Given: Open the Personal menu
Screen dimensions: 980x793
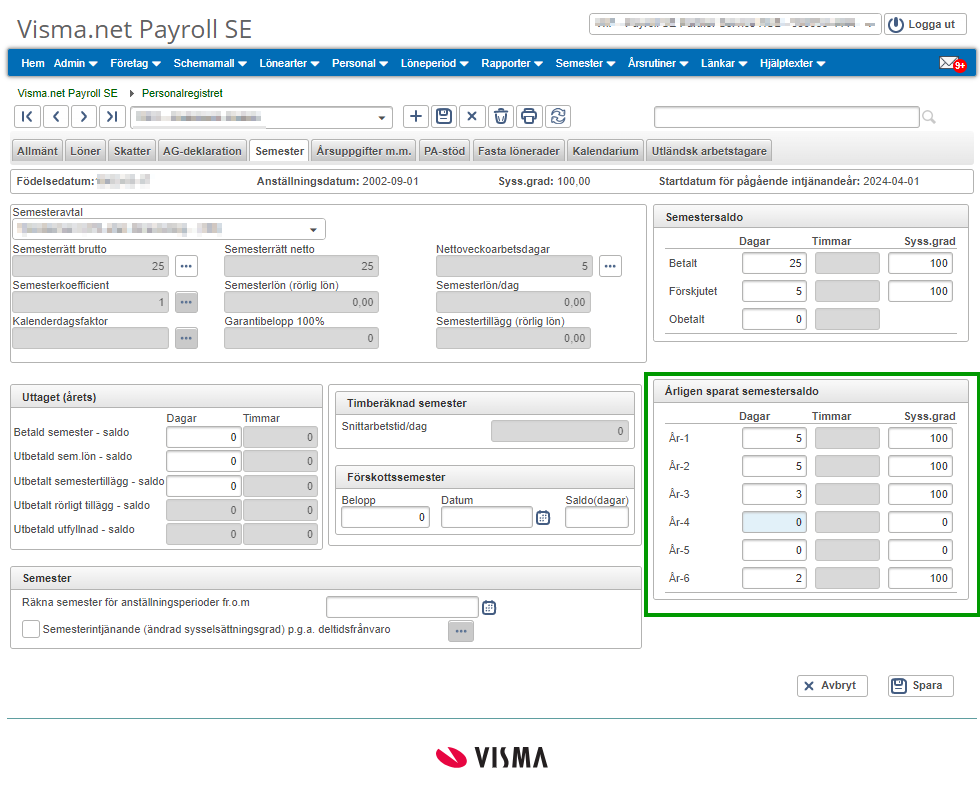Looking at the screenshot, I should 360,63.
